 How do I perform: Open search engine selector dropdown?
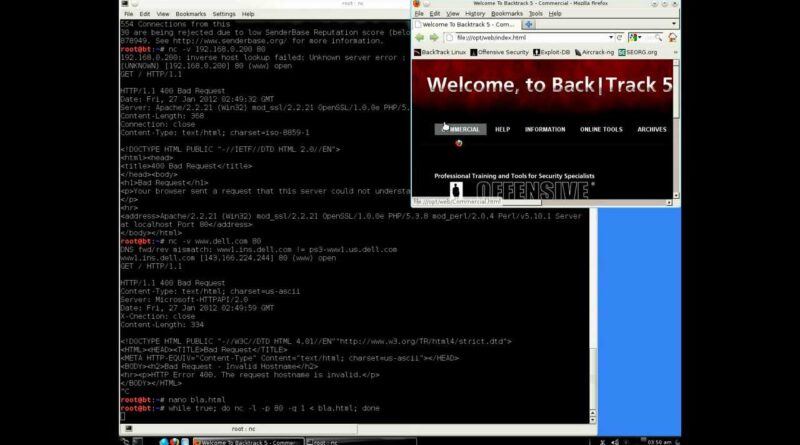point(635,38)
